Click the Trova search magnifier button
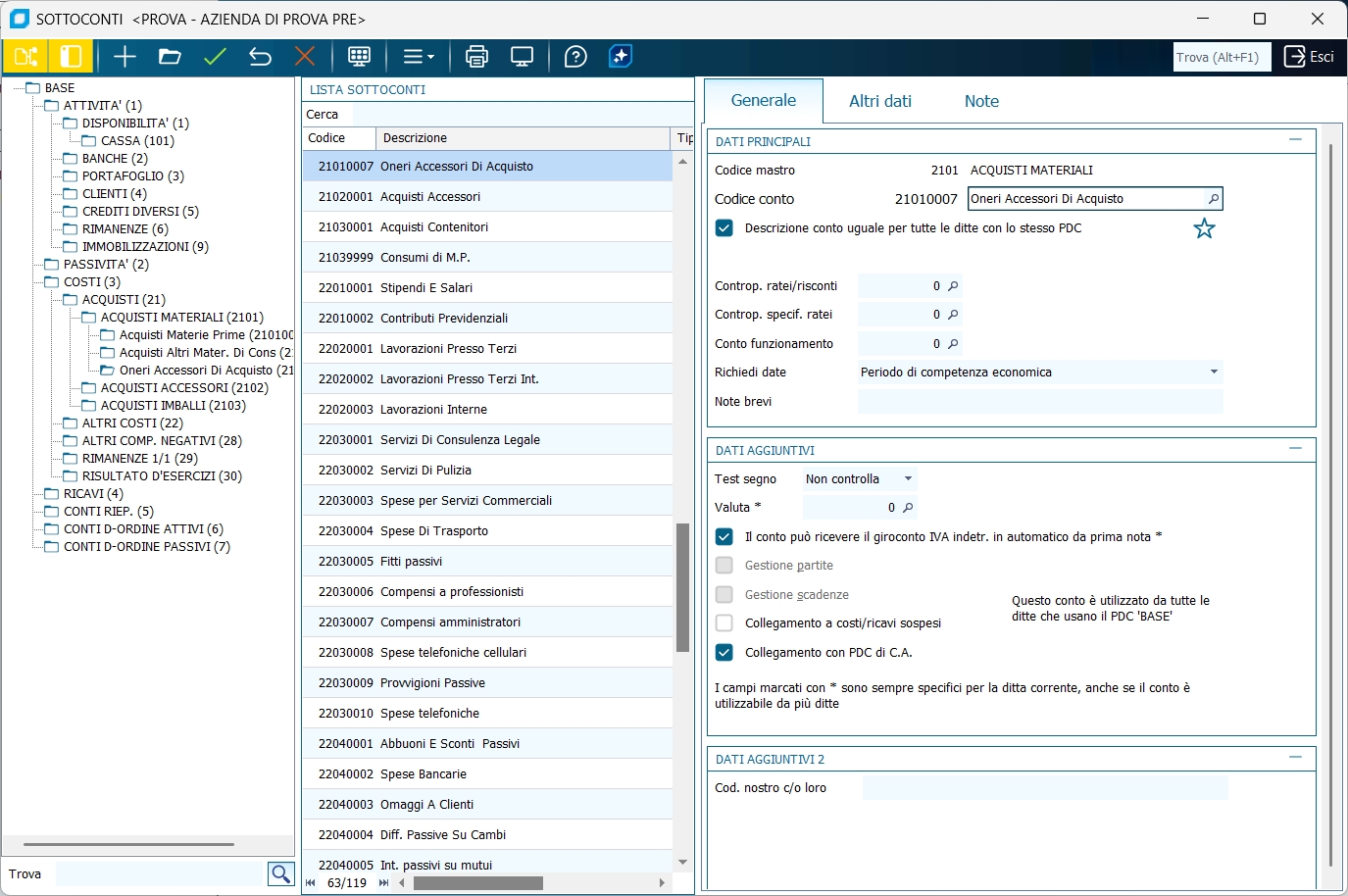 (280, 873)
